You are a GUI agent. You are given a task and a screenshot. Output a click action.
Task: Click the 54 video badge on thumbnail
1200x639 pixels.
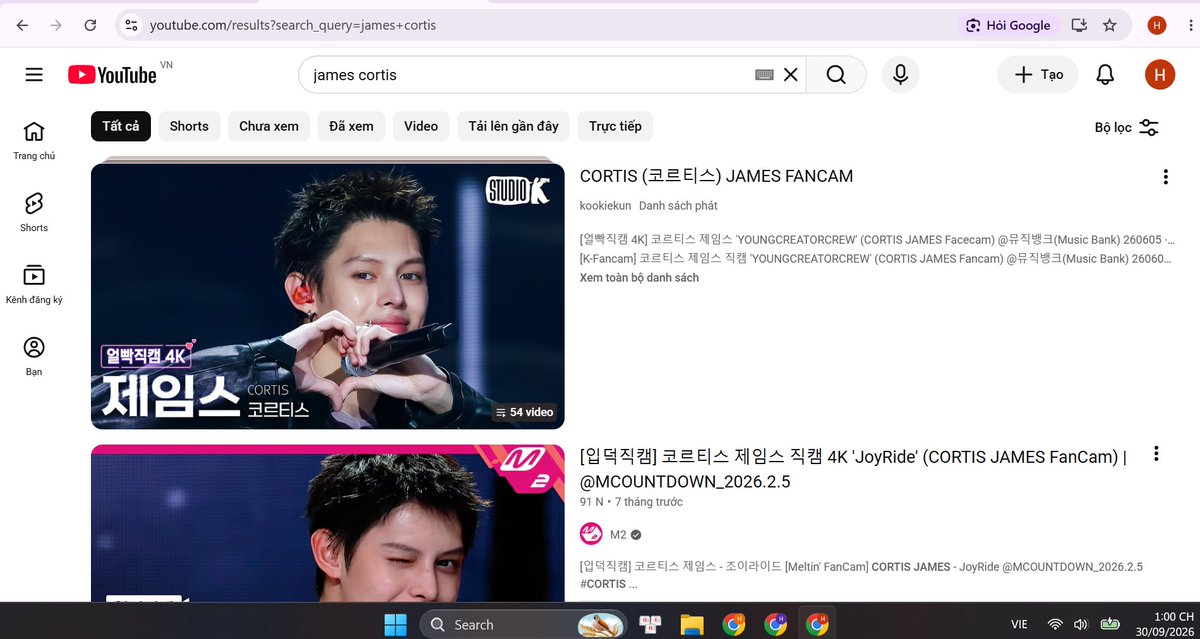[x=525, y=412]
